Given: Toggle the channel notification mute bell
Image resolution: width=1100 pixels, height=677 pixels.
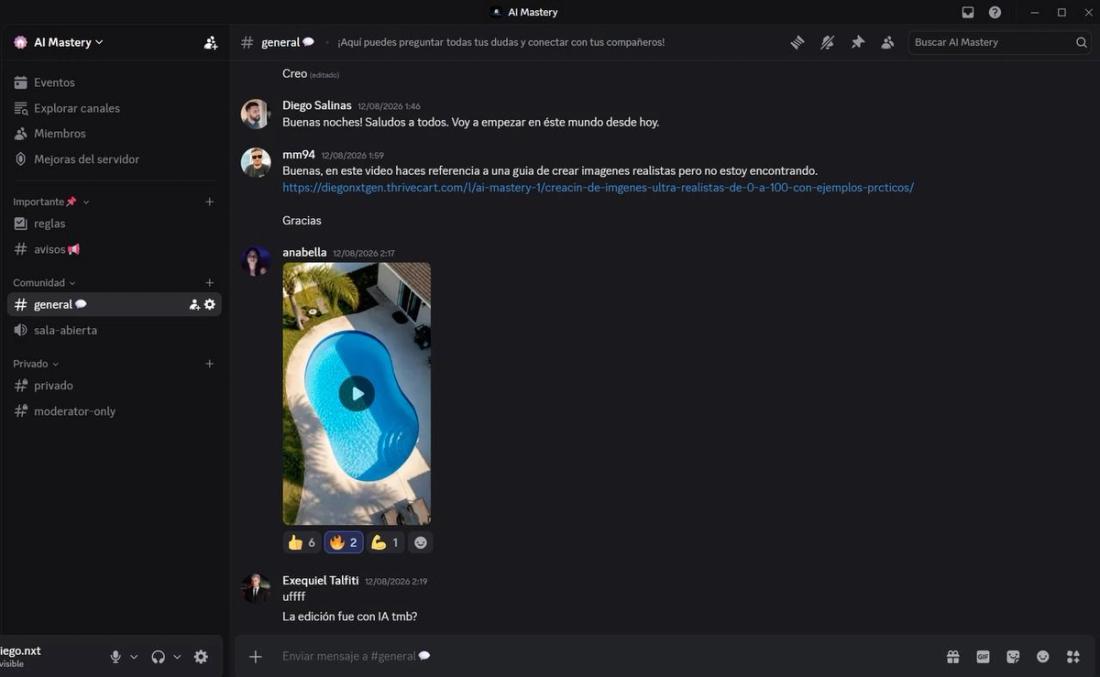Looking at the screenshot, I should [827, 42].
